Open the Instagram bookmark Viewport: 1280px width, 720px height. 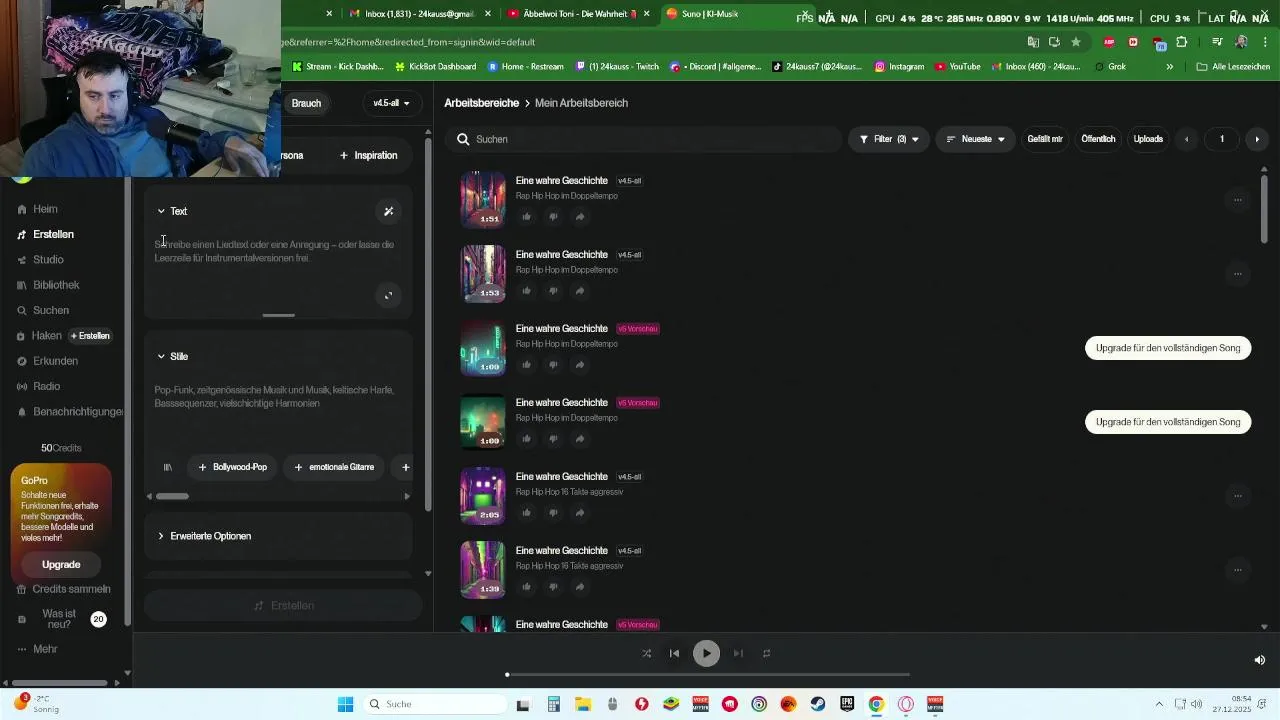(899, 67)
